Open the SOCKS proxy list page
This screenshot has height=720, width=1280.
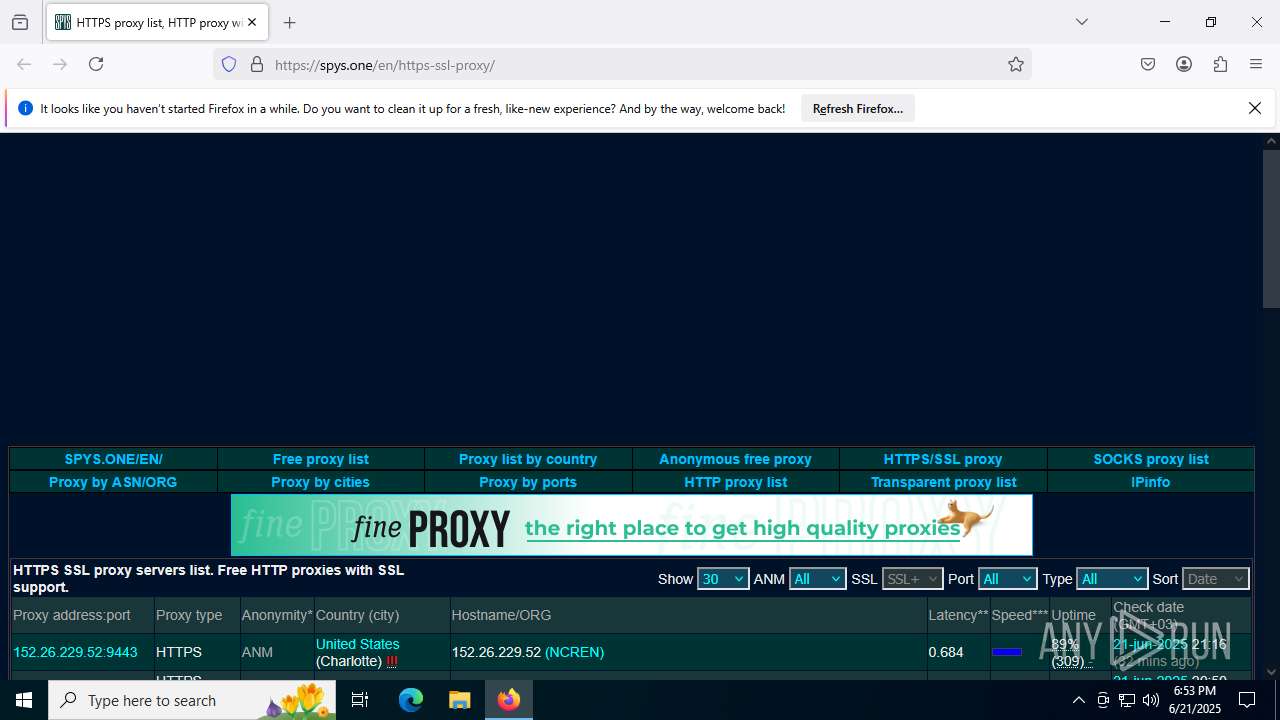tap(1151, 459)
